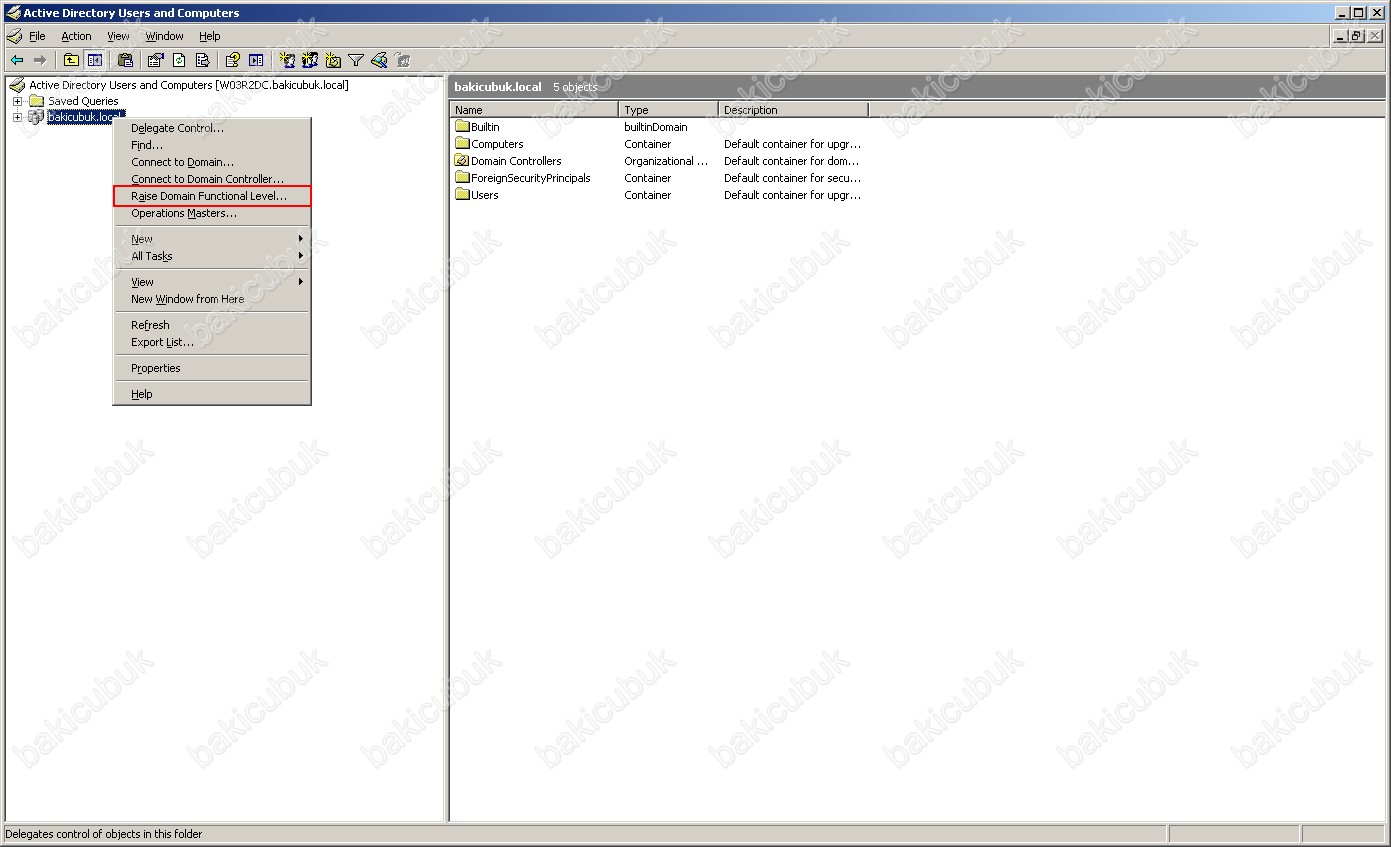
Task: Create a new organizational unit via toolbar icon
Action: pos(333,60)
